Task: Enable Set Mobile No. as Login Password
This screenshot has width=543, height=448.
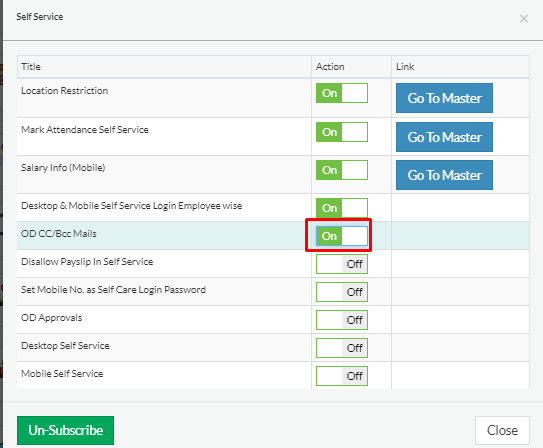Action: [341, 292]
